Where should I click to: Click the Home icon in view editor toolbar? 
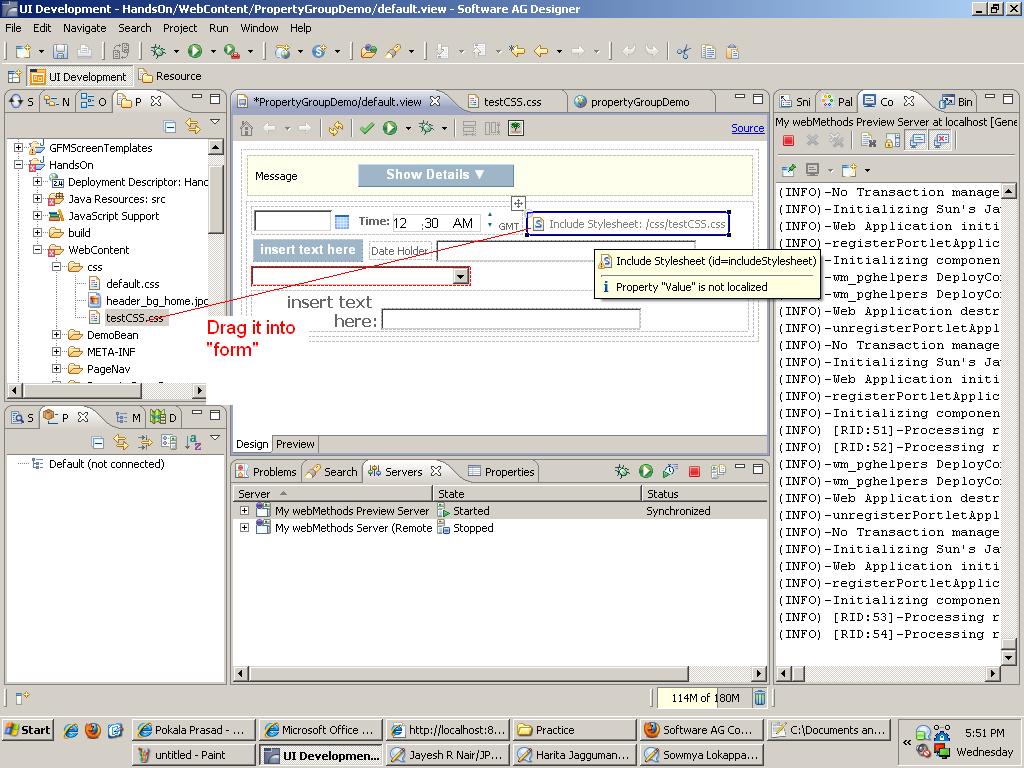(x=246, y=128)
